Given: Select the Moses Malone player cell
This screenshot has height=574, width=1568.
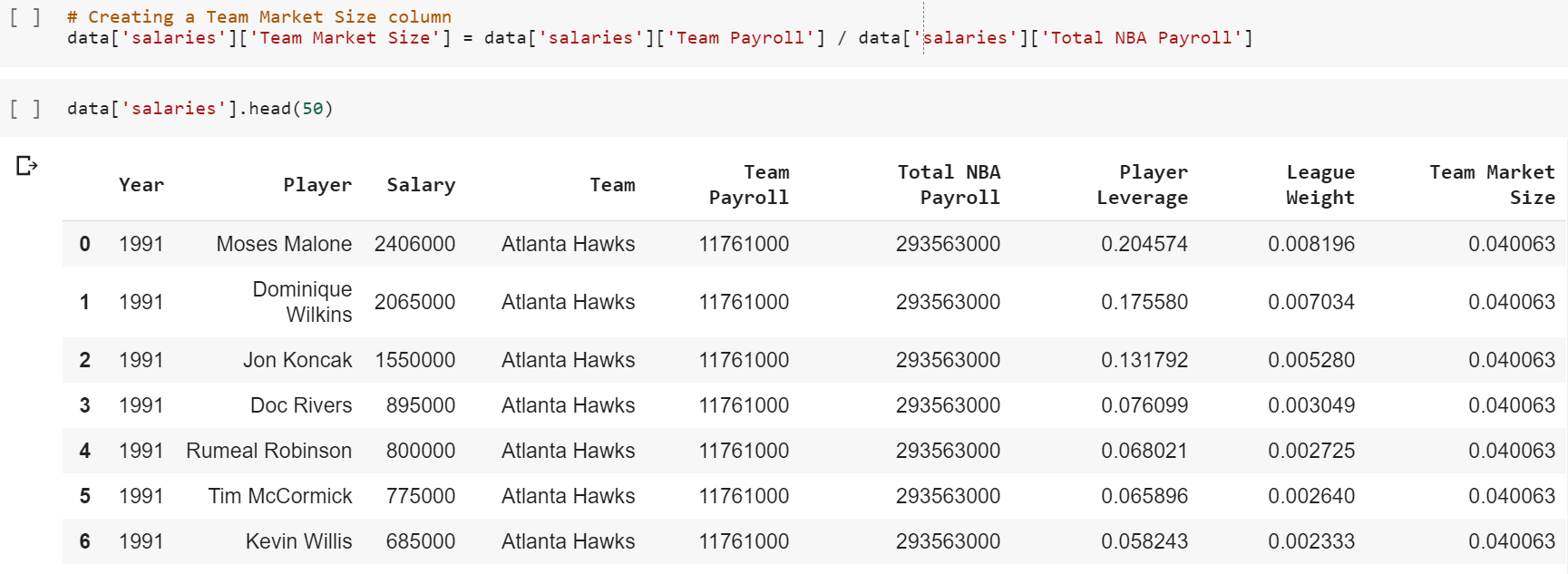Looking at the screenshot, I should [284, 244].
